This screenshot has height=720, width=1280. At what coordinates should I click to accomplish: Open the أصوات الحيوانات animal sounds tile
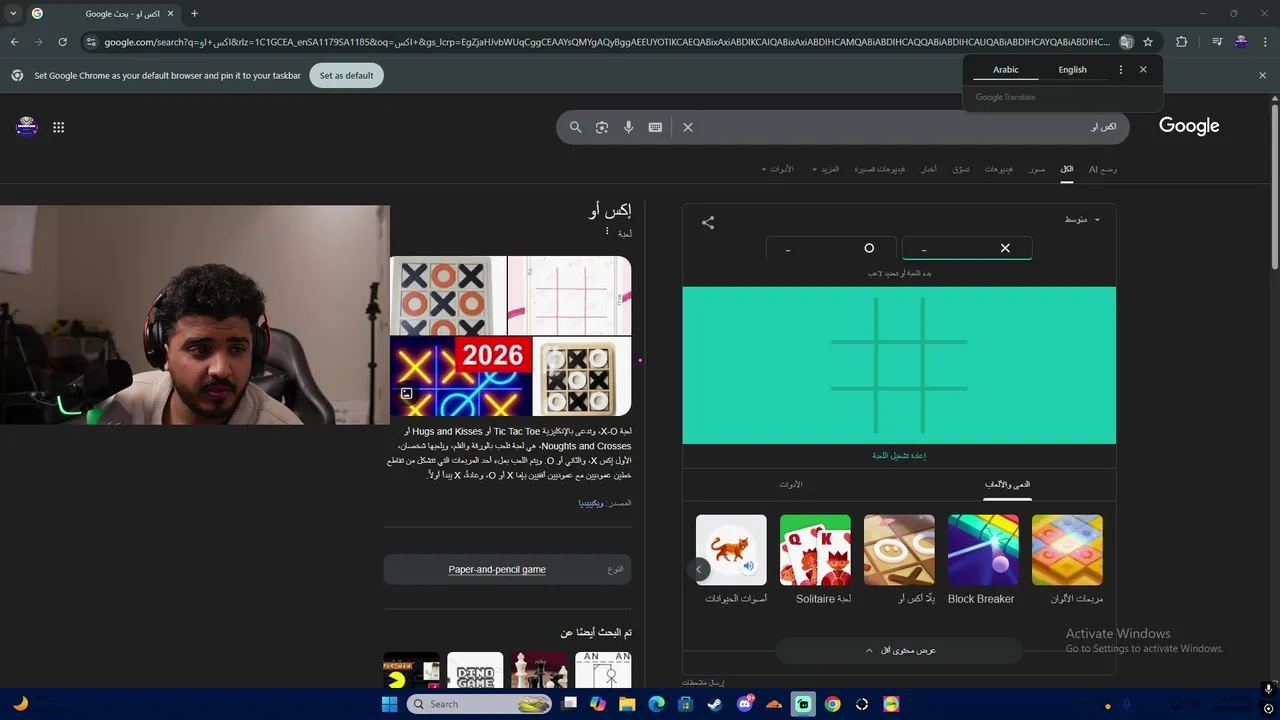point(732,560)
